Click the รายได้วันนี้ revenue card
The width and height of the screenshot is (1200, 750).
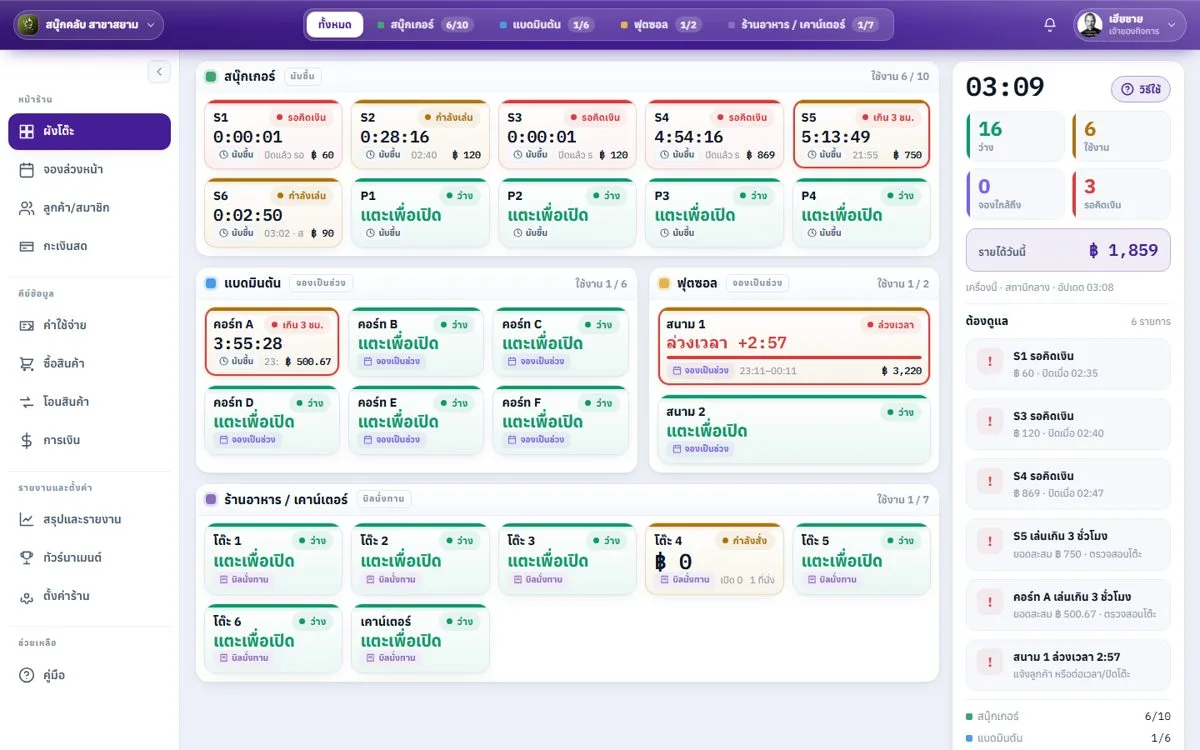[1068, 250]
